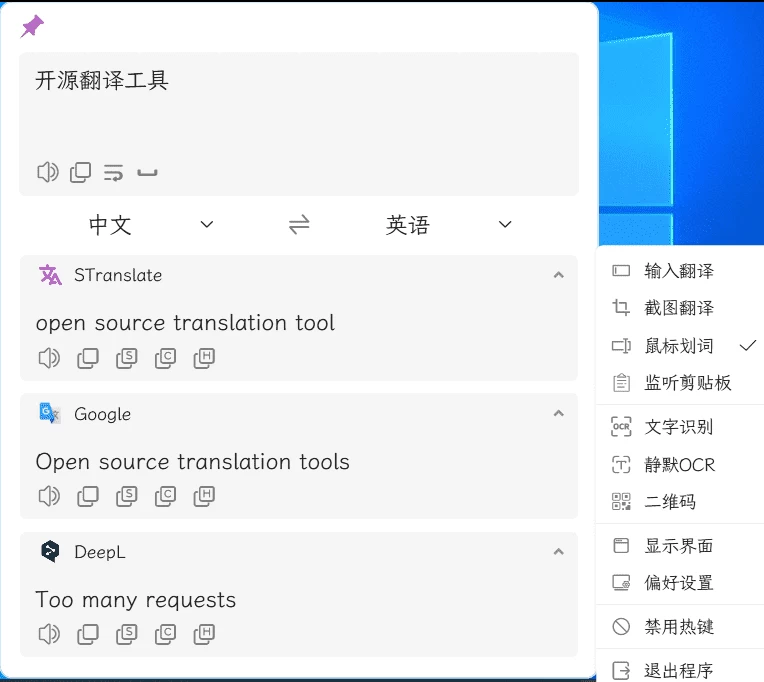Collapse the STranslate result panel
The height and width of the screenshot is (682, 764).
point(558,275)
